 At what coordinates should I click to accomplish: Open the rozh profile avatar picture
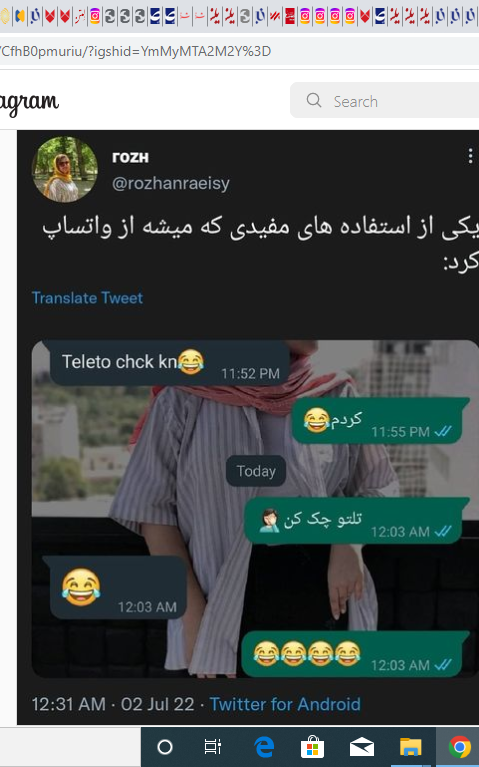click(x=65, y=169)
